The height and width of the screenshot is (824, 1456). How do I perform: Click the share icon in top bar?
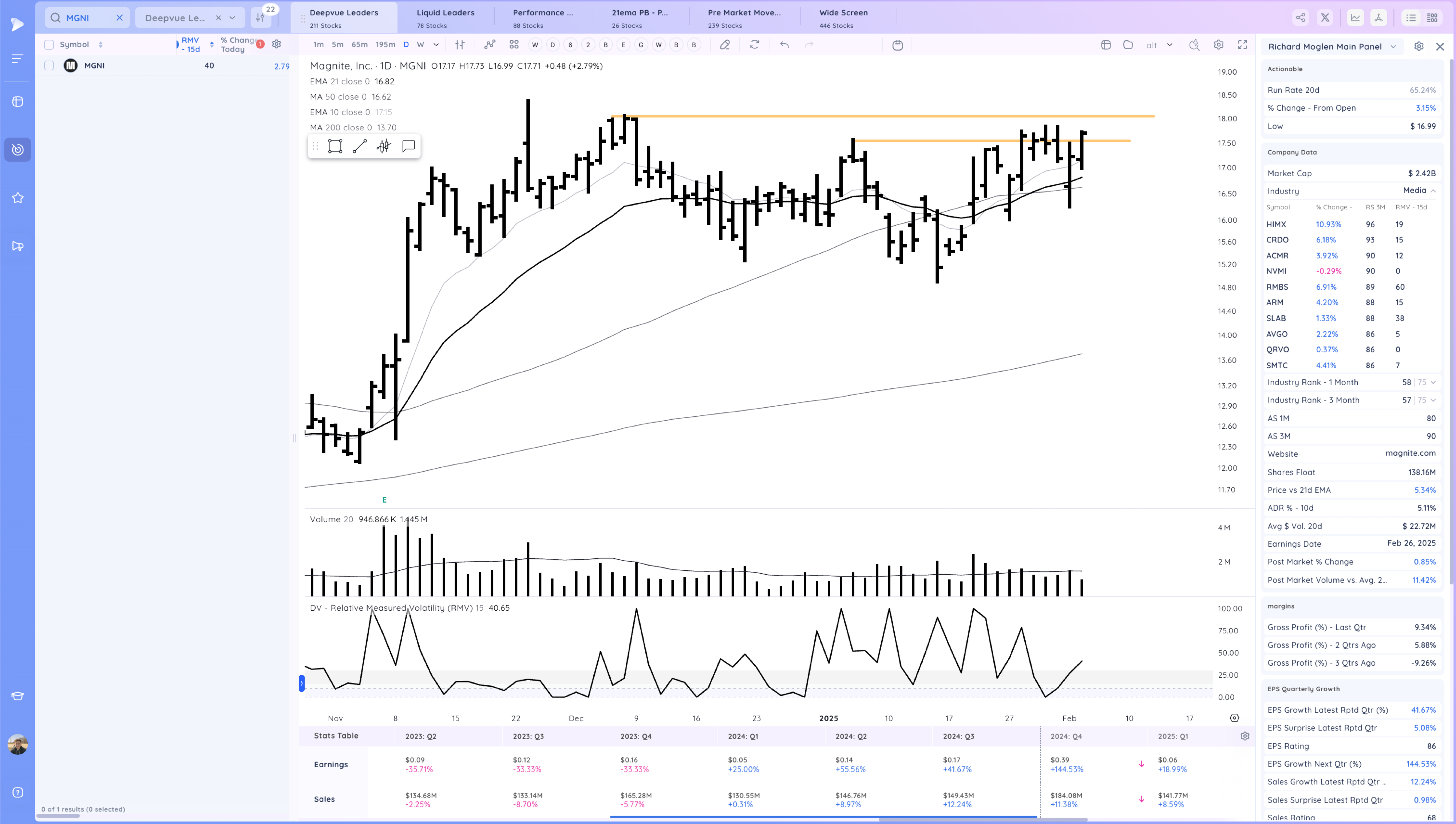(x=1301, y=17)
